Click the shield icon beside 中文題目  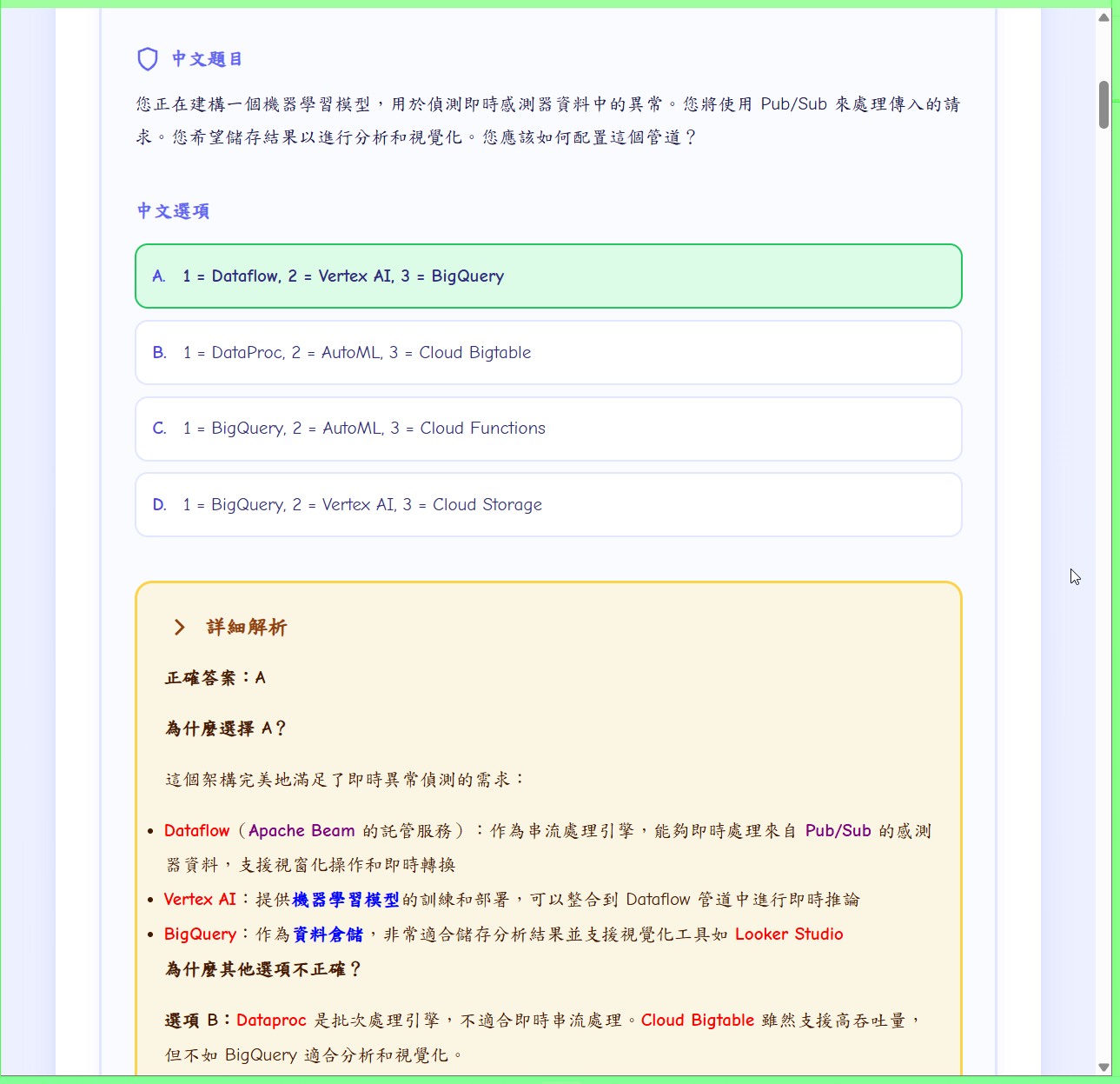(148, 59)
